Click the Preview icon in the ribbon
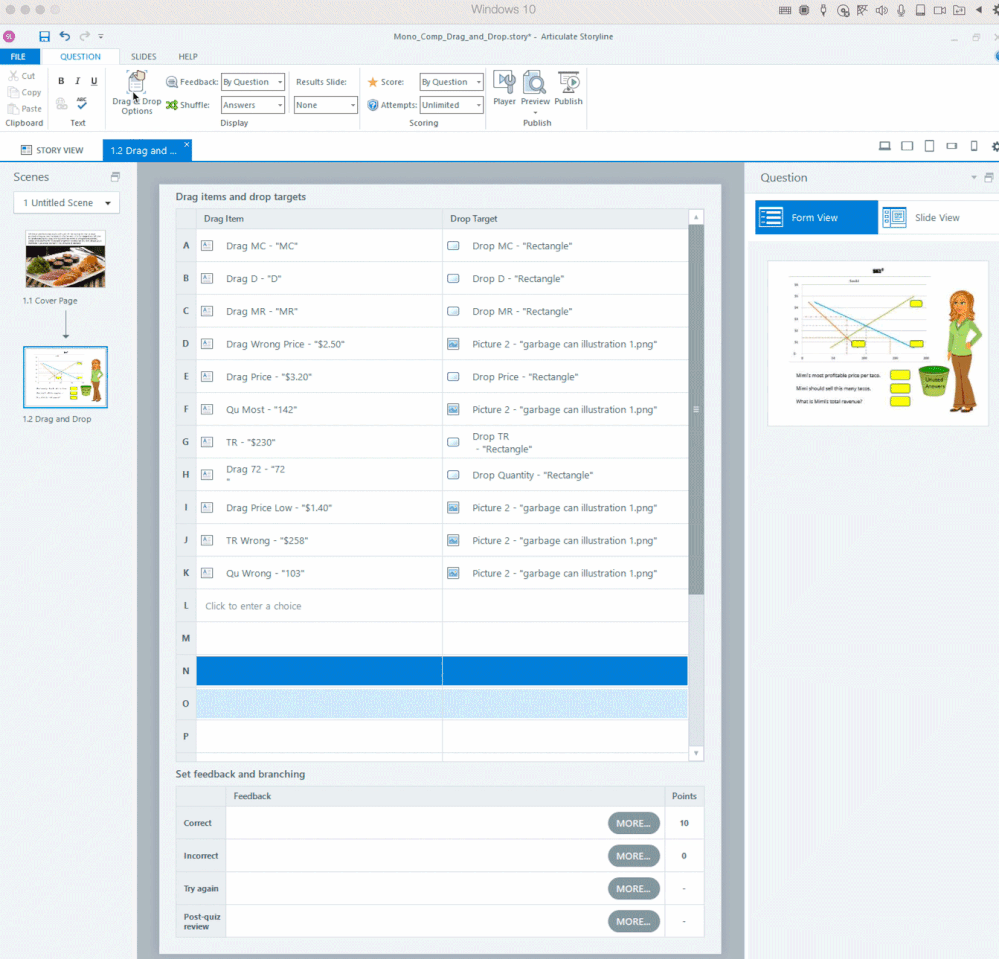 click(535, 88)
